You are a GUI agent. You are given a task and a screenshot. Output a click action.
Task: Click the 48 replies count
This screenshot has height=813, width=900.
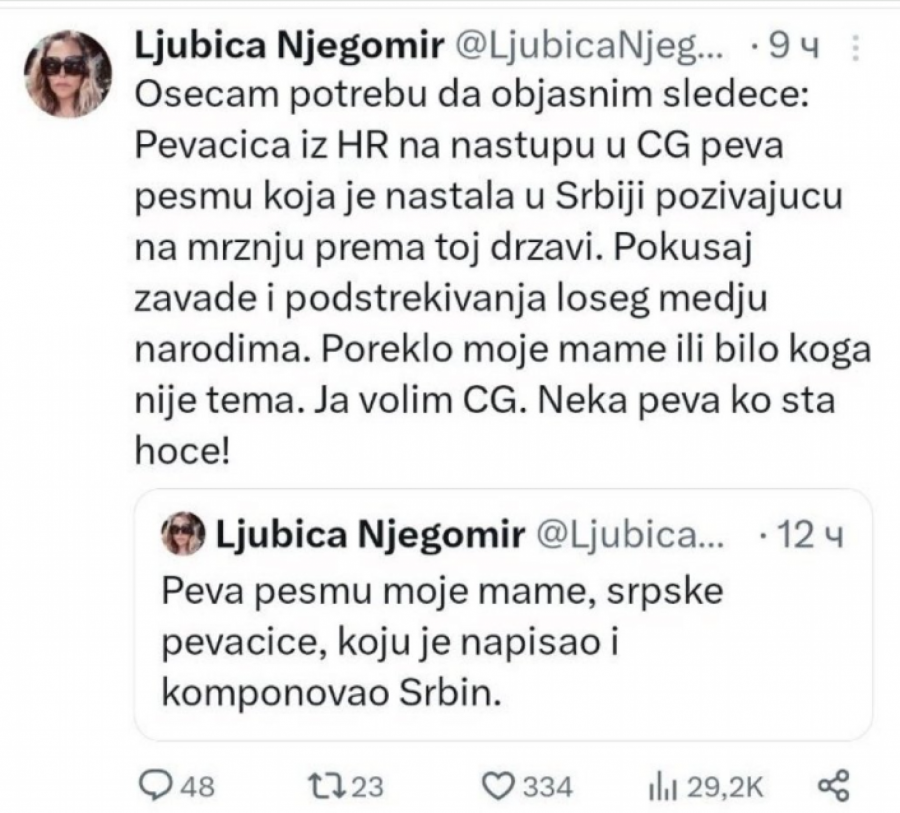[197, 787]
